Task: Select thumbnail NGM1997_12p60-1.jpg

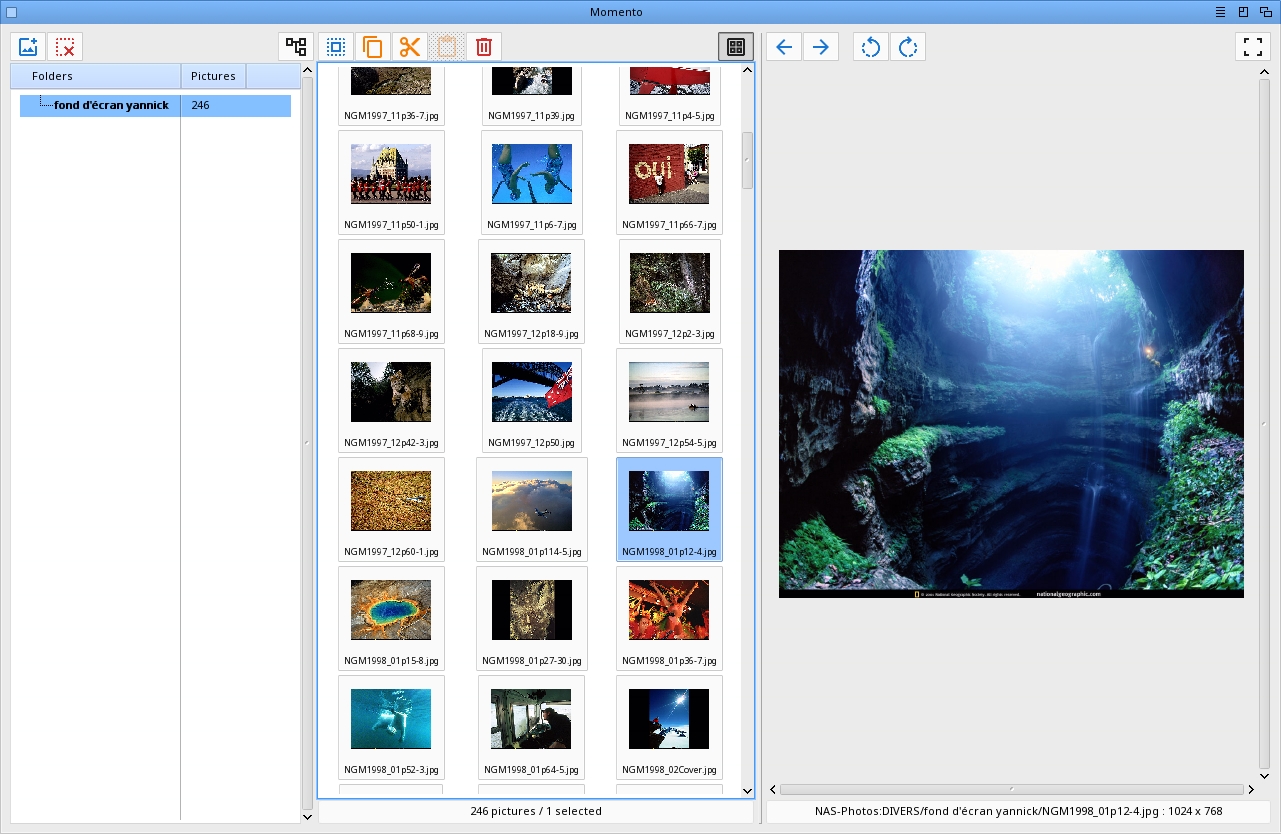Action: coord(391,509)
